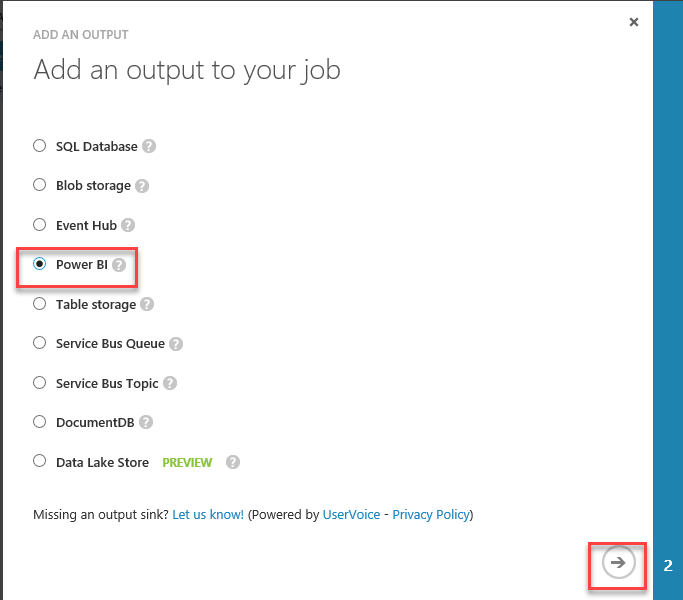Open the UserVoice link

point(351,514)
